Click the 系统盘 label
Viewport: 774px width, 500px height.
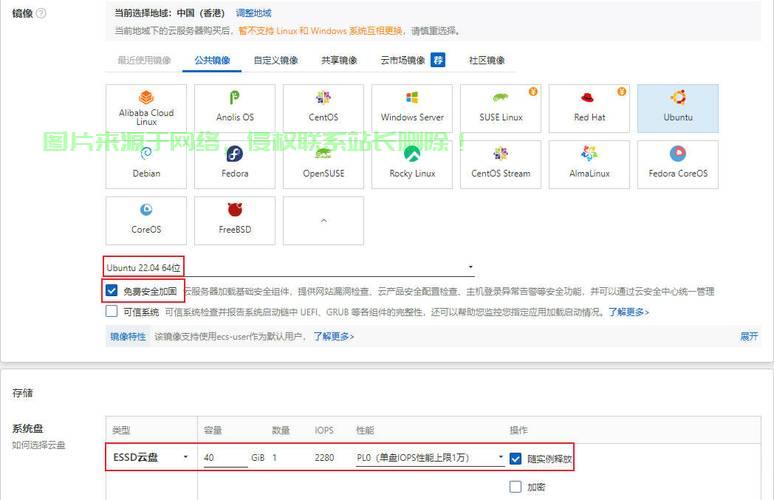[x=28, y=428]
